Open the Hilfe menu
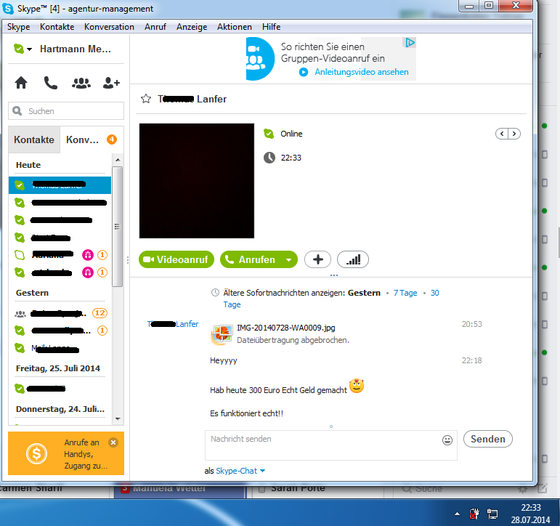Viewport: 560px width, 526px height. [x=271, y=27]
